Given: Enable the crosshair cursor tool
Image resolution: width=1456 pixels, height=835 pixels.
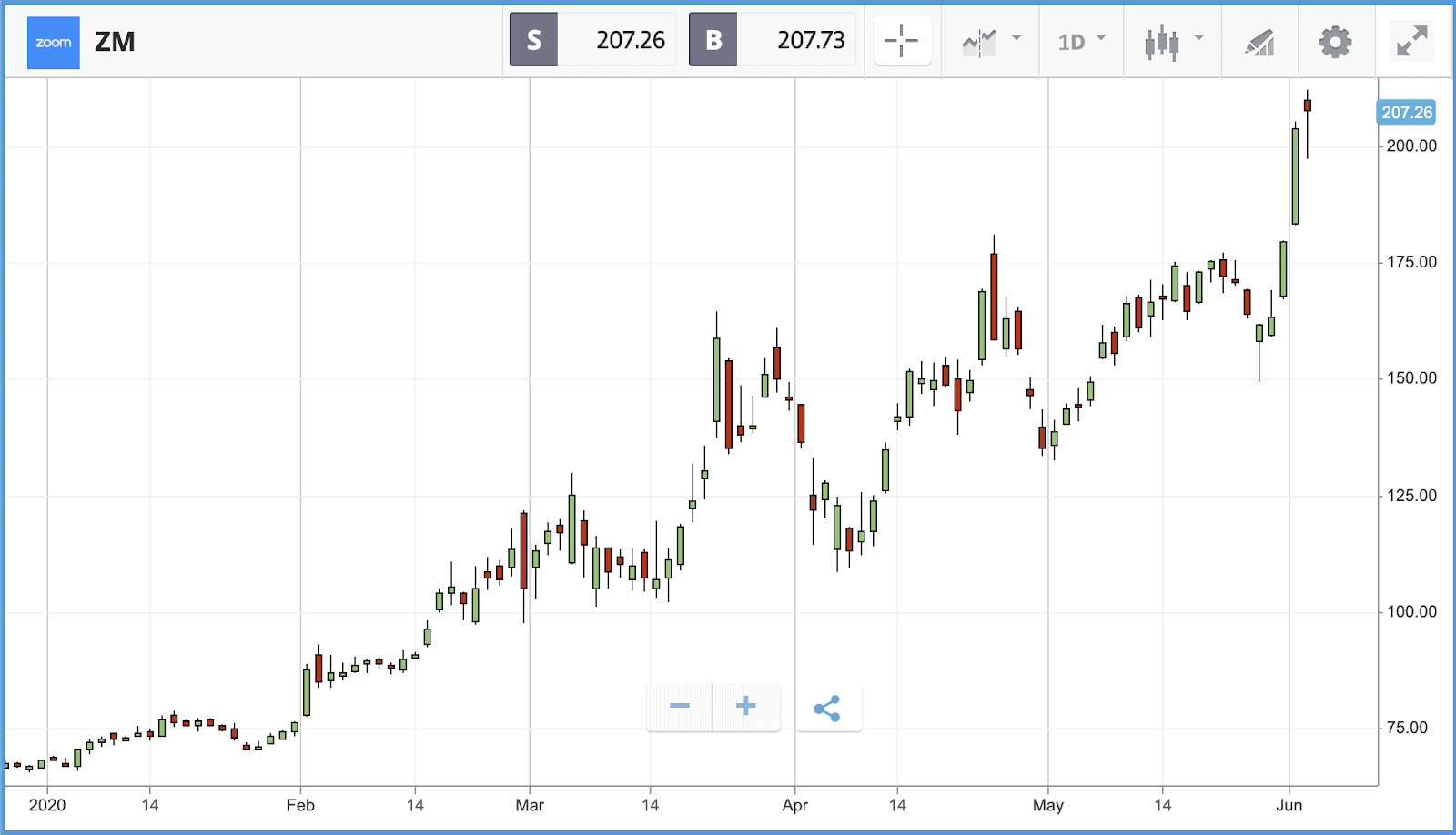Looking at the screenshot, I should pos(902,41).
